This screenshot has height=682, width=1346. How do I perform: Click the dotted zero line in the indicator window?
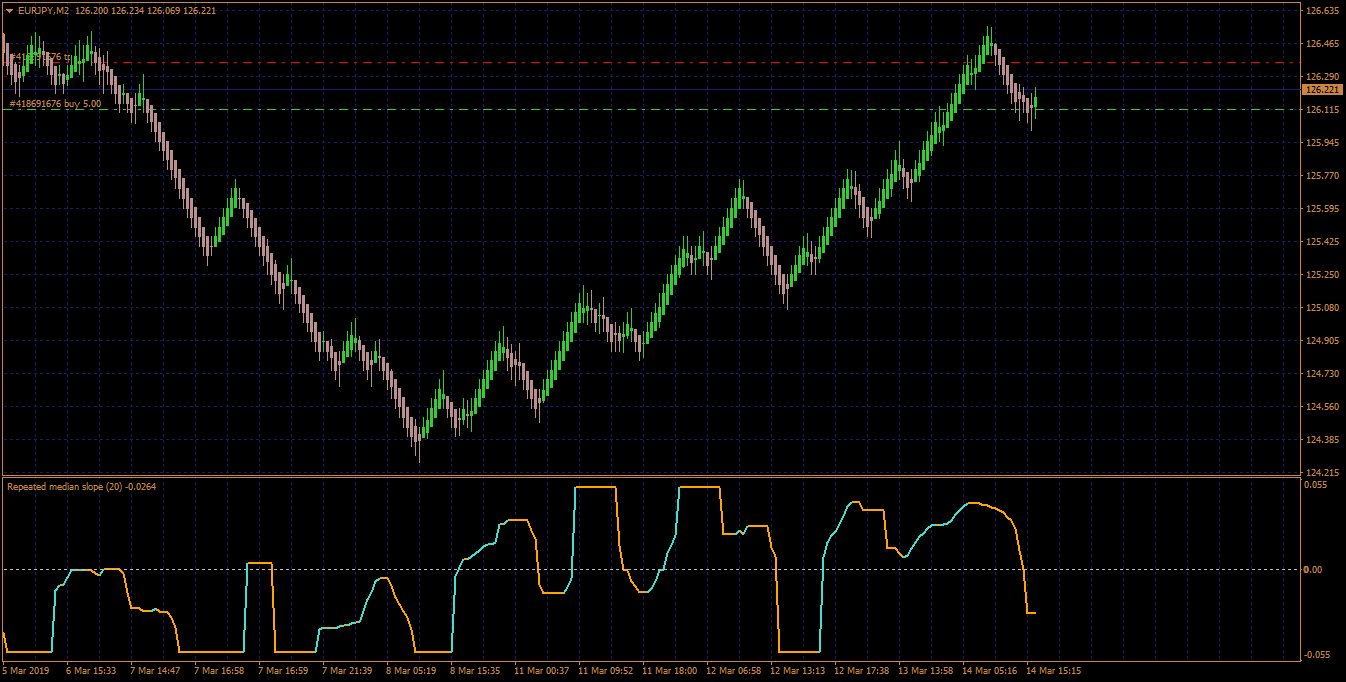[650, 569]
